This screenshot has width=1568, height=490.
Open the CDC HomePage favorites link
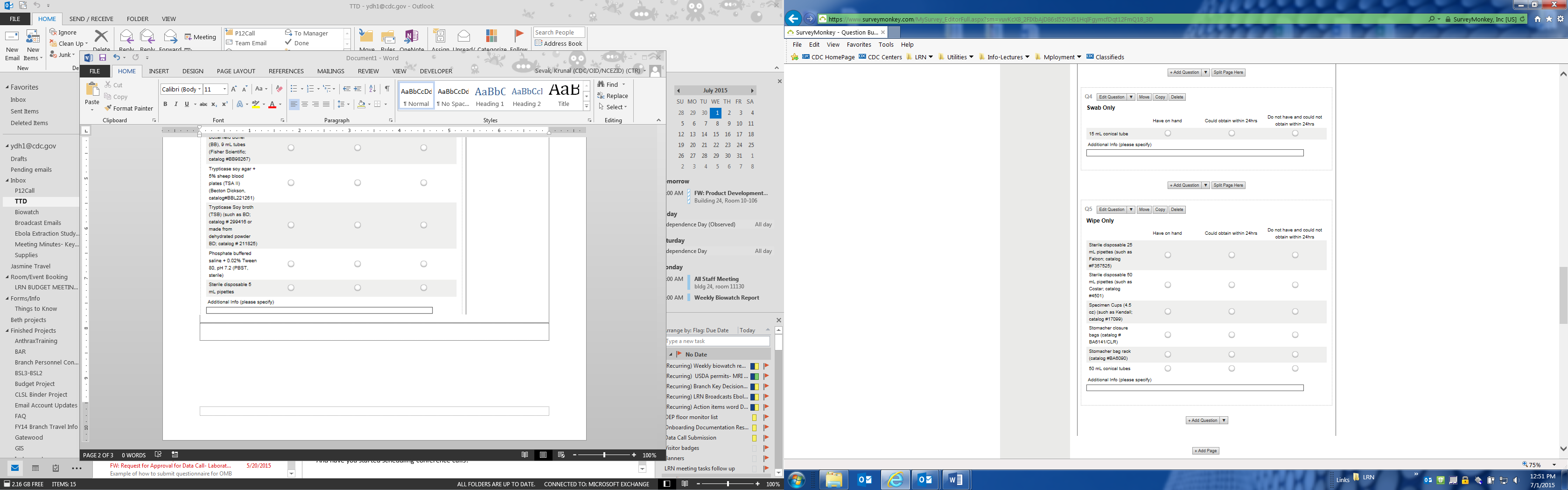coord(828,57)
